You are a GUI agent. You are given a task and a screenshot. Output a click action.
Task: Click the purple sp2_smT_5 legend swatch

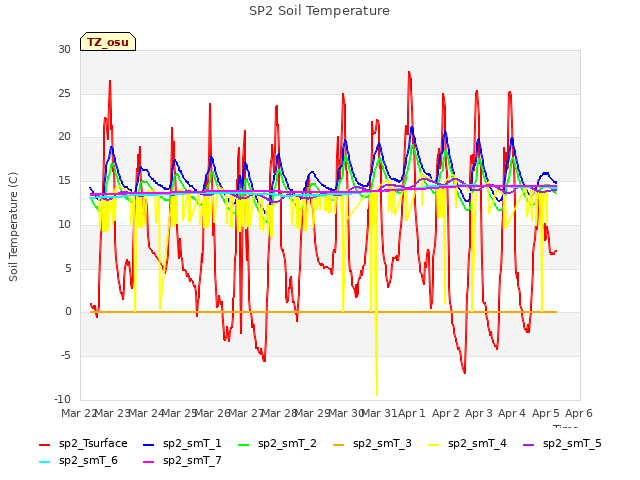(x=529, y=444)
